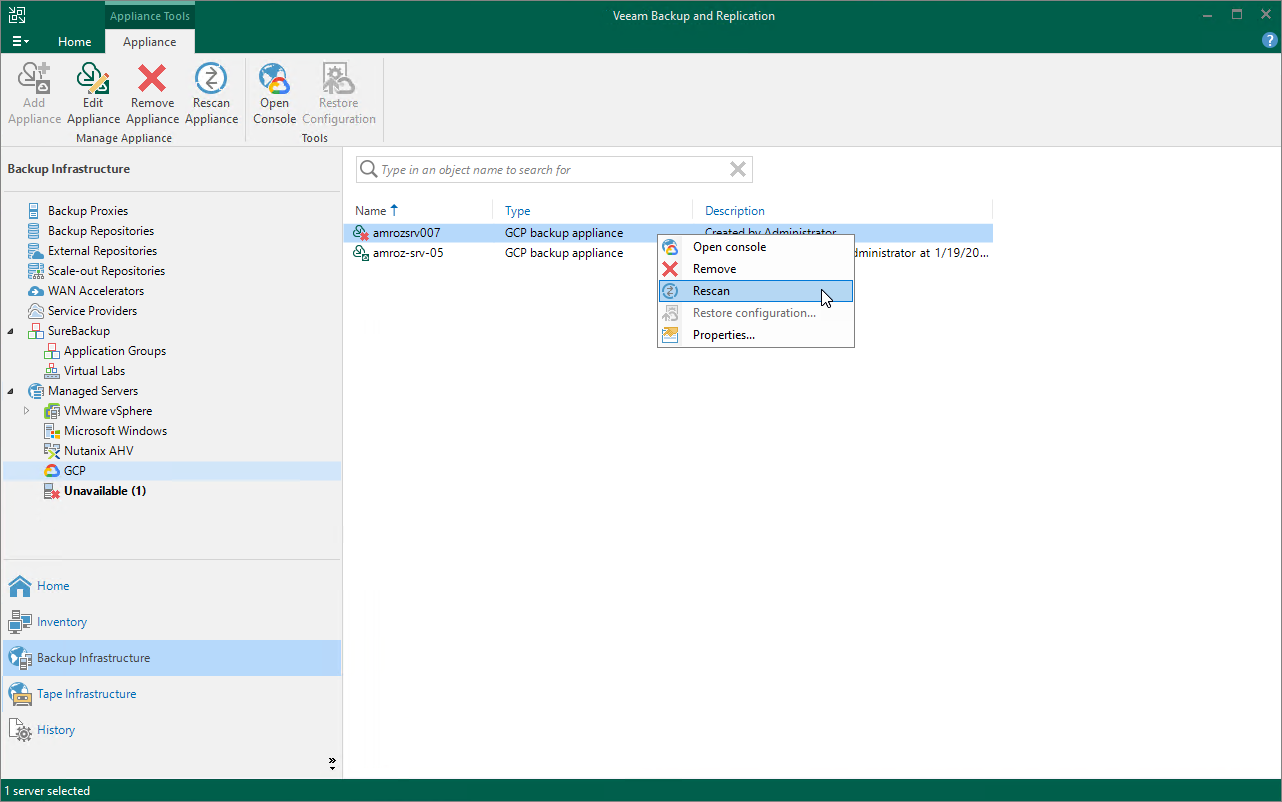The height and width of the screenshot is (802, 1282).
Task: Click the Remove Appliance red X icon
Action: pos(152,78)
